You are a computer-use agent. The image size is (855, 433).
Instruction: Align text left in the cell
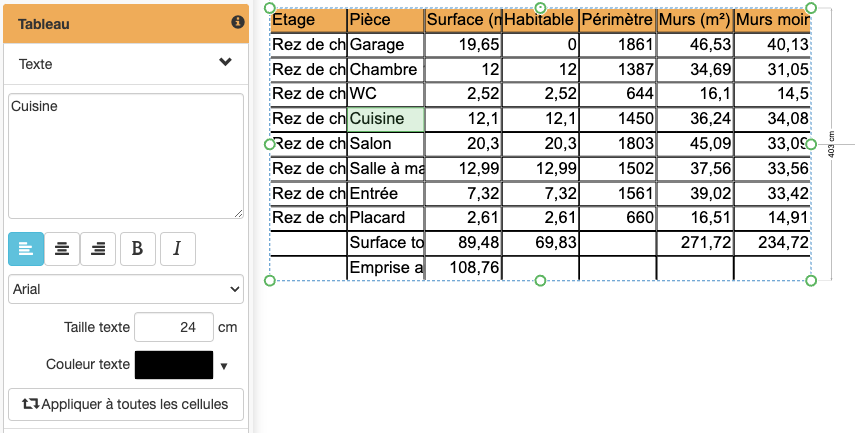pyautogui.click(x=26, y=249)
